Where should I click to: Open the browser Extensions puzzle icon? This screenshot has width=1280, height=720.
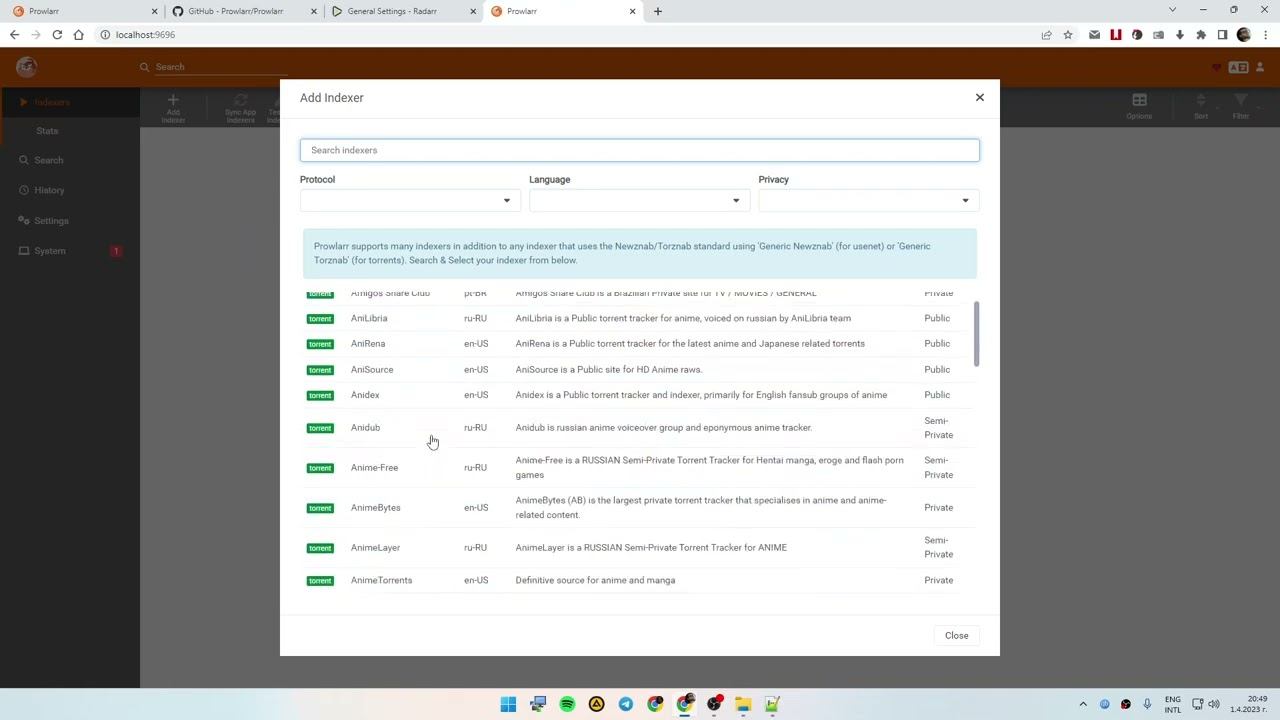coord(1201,35)
